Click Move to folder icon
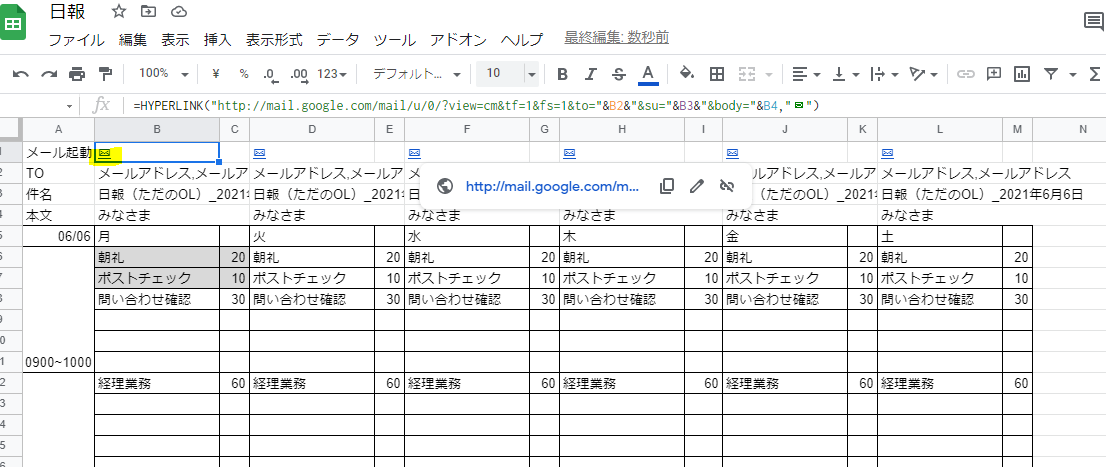 (x=148, y=11)
